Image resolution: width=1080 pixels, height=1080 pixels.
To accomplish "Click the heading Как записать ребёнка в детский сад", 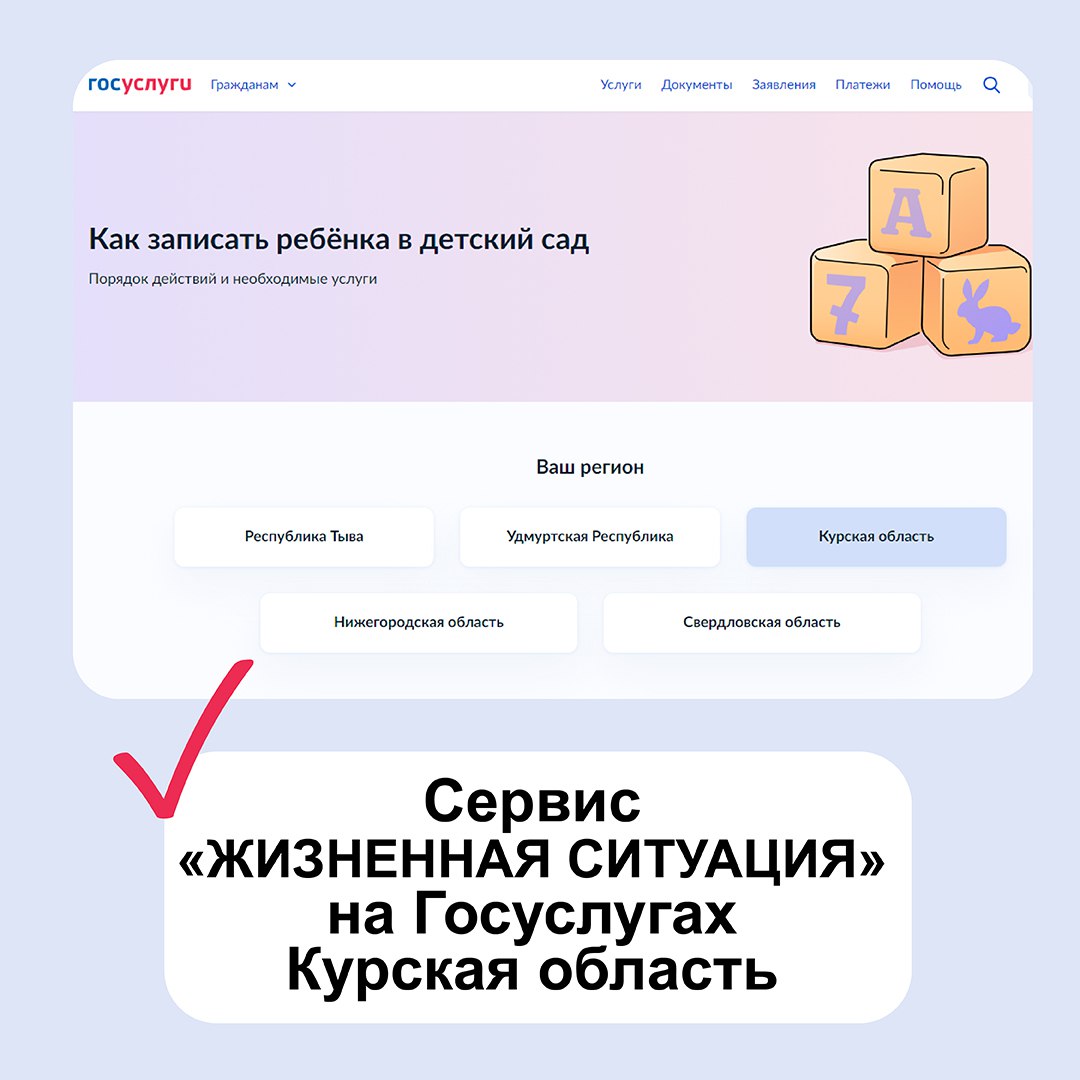I will pos(339,240).
